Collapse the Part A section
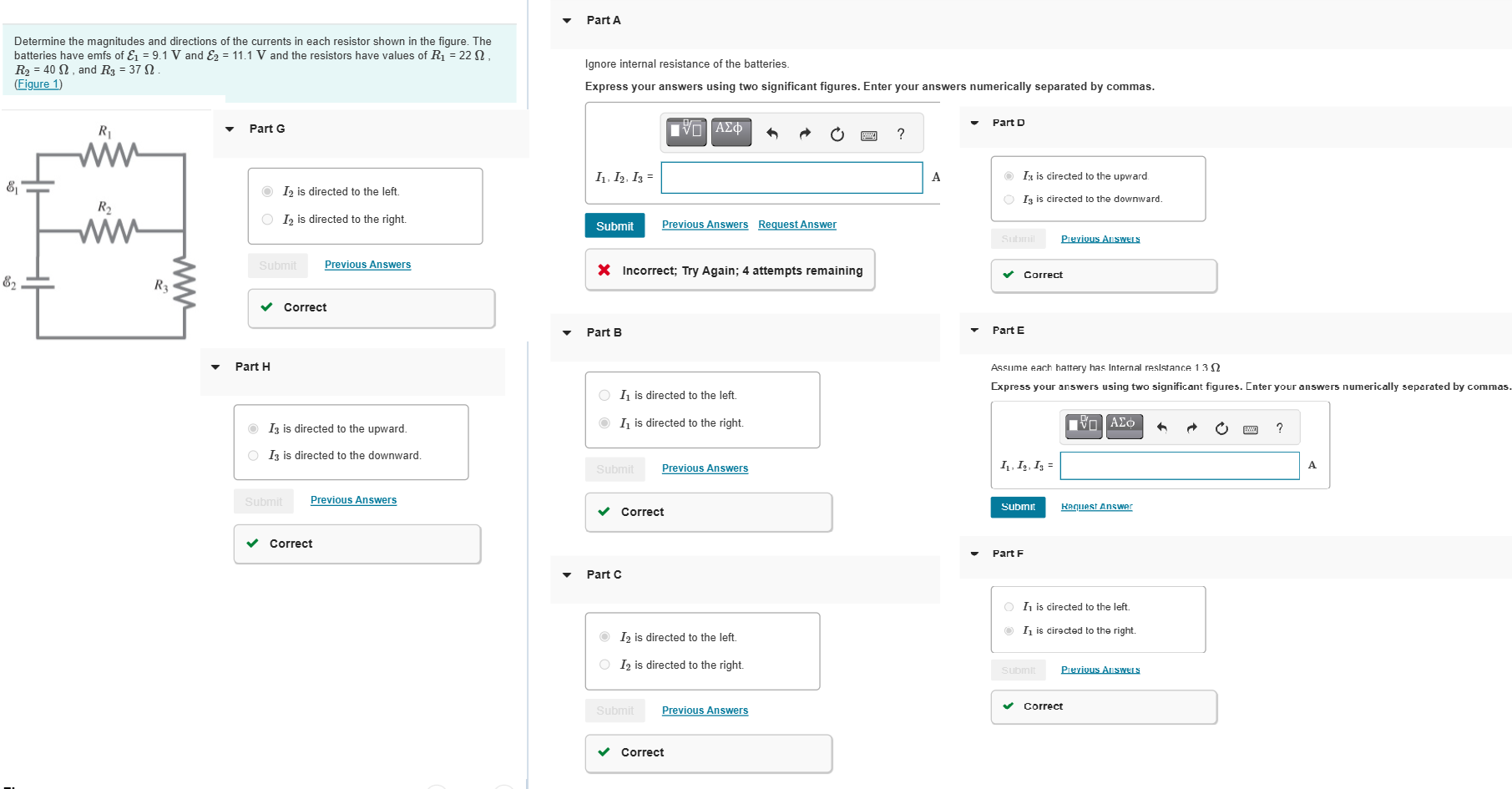This screenshot has height=789, width=1512. (566, 20)
